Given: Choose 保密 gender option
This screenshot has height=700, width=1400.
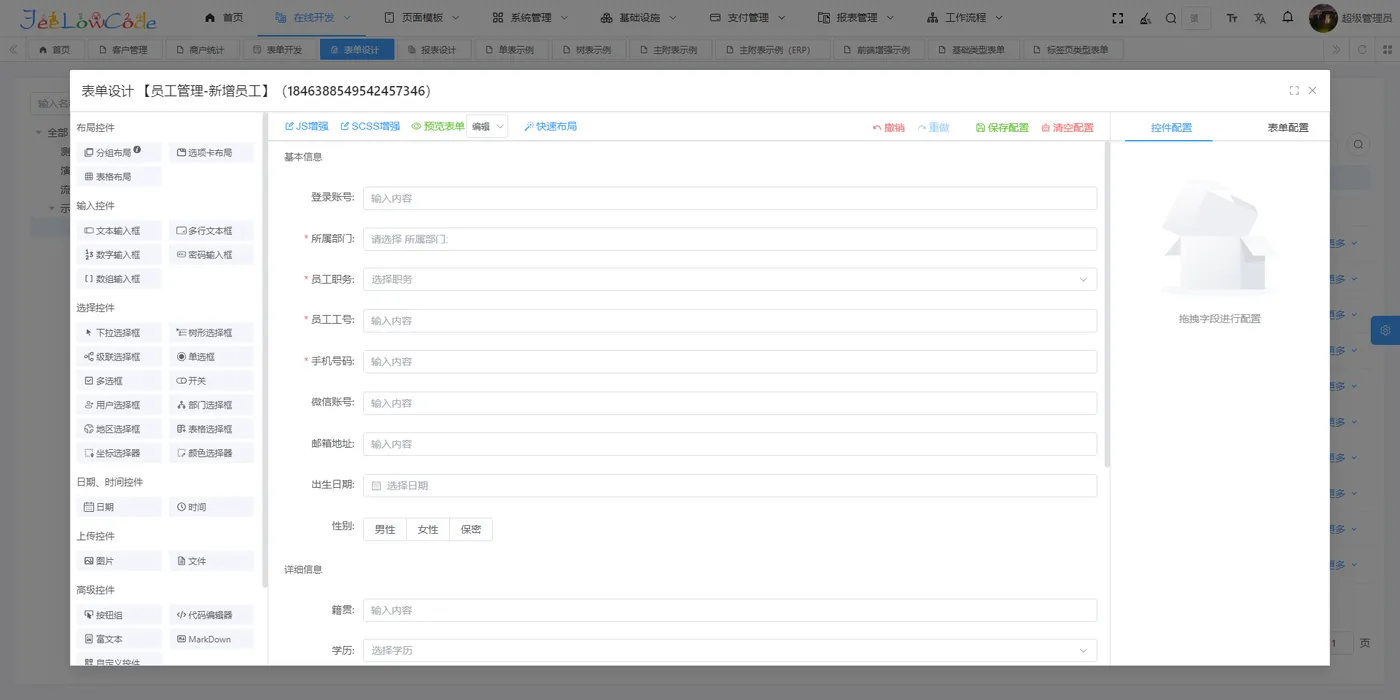Looking at the screenshot, I should [471, 530].
